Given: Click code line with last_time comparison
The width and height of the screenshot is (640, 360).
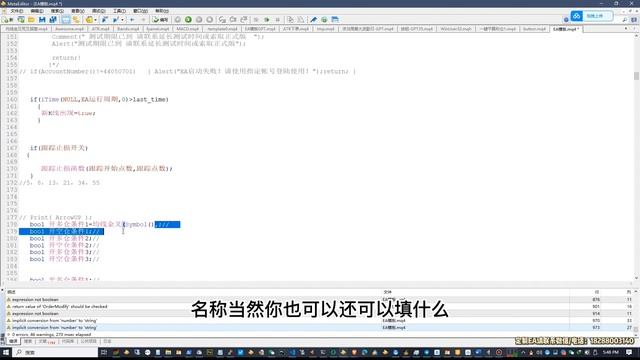Looking at the screenshot, I should point(99,100).
